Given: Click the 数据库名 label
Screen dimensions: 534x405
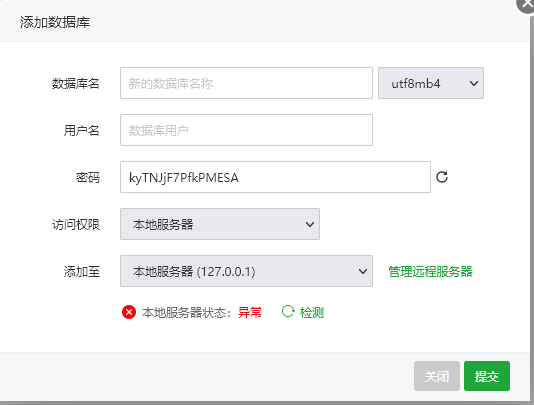Looking at the screenshot, I should pos(76,83).
